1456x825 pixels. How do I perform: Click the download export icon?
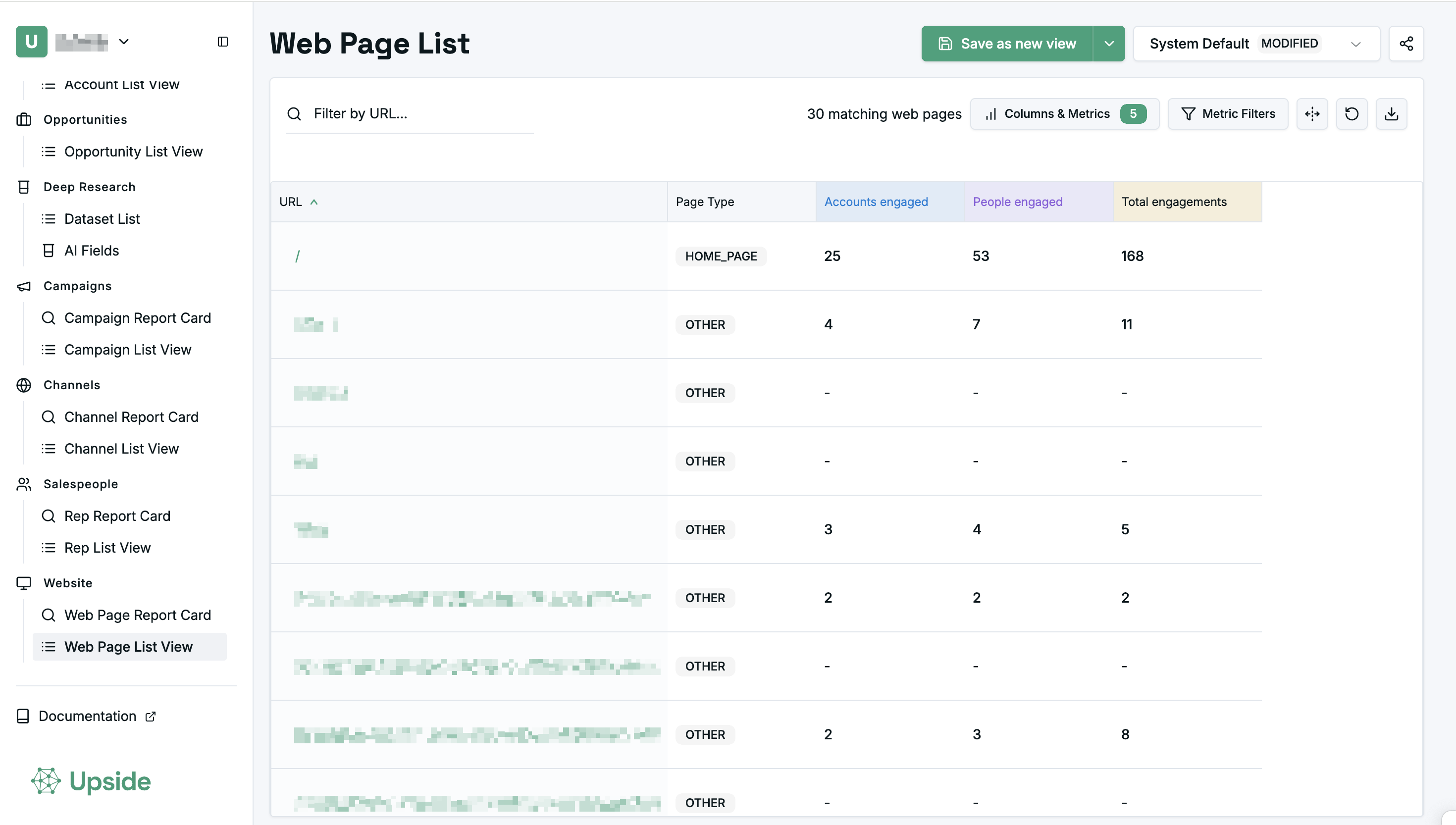[x=1392, y=114]
